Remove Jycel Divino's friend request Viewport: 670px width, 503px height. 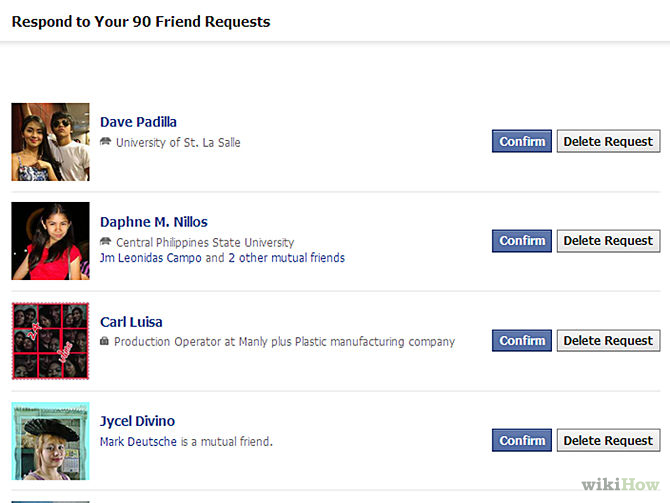click(608, 441)
